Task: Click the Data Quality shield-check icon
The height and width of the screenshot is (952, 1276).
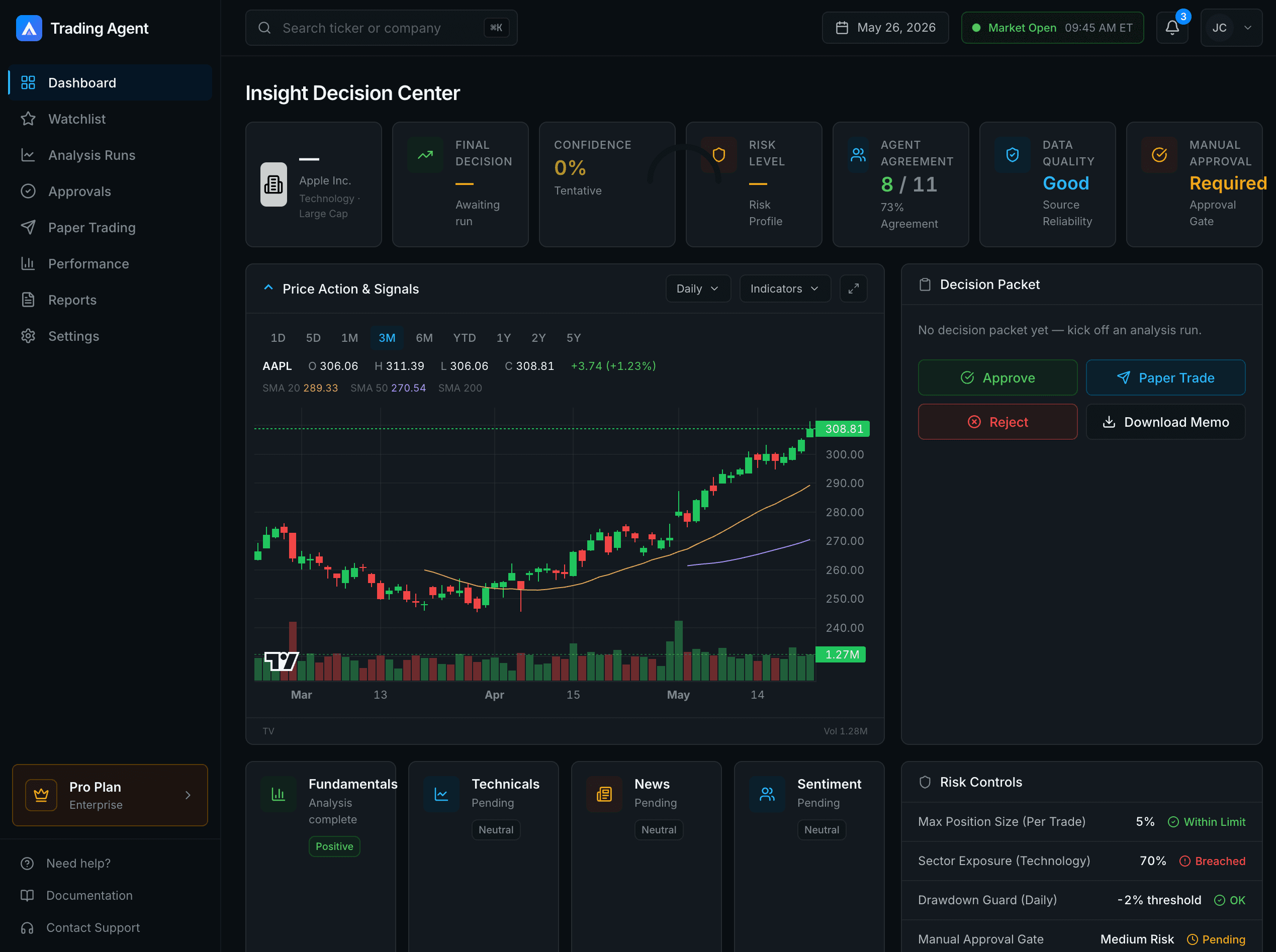Action: (x=1013, y=154)
